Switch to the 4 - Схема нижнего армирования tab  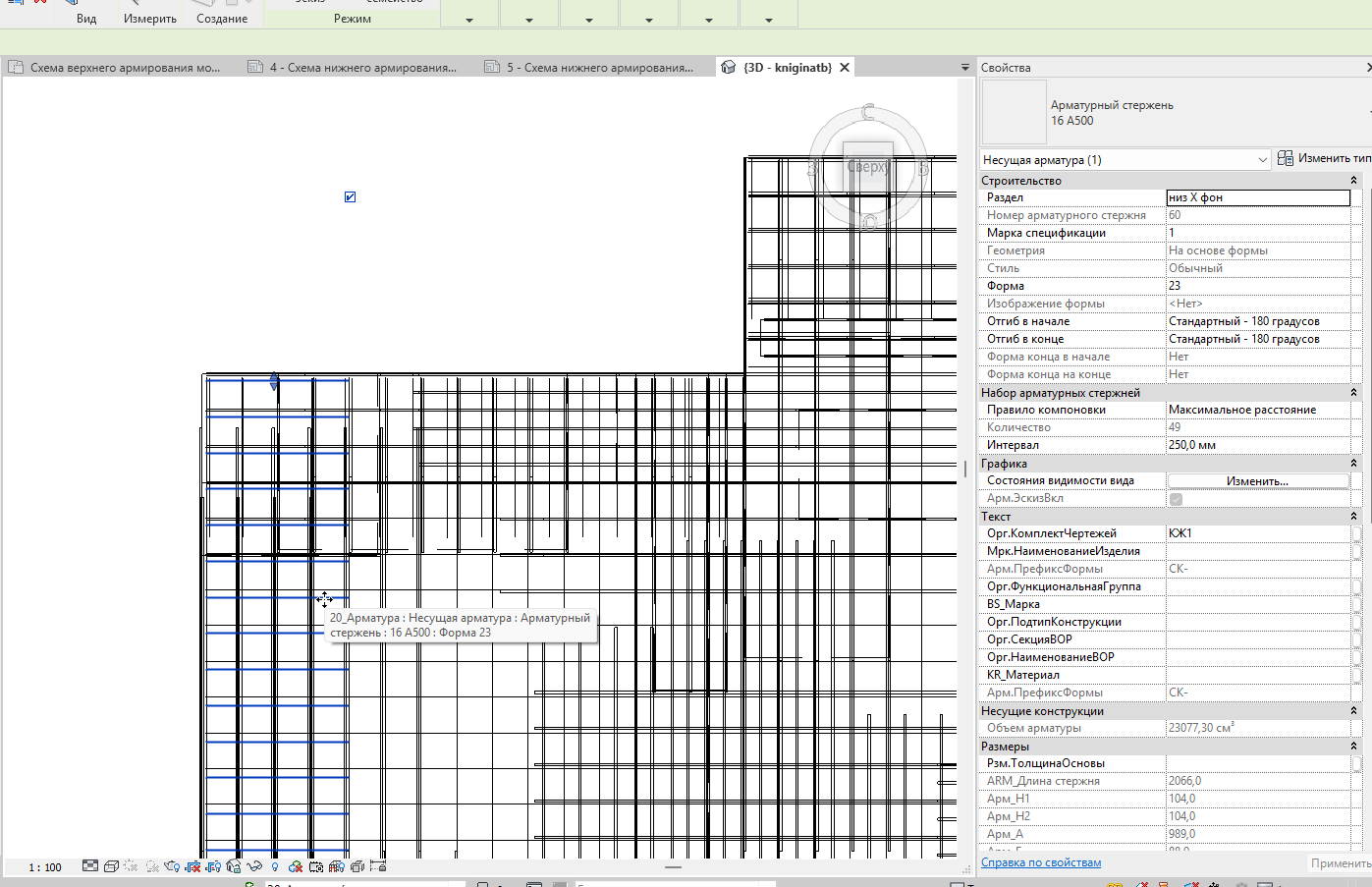[x=354, y=67]
